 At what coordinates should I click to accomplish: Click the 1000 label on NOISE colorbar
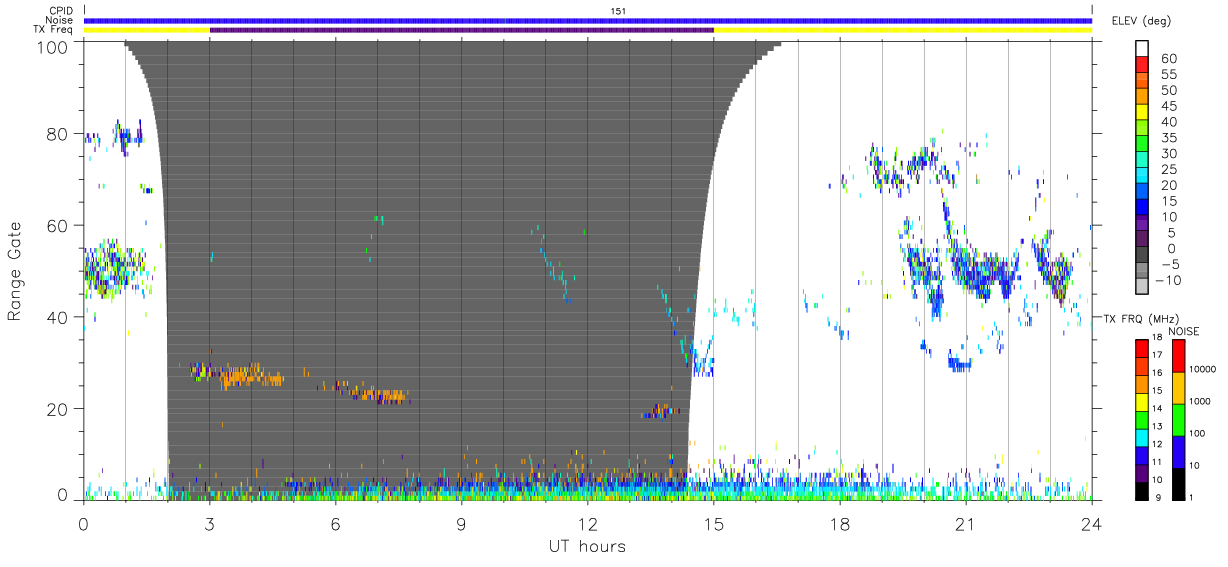(1201, 403)
